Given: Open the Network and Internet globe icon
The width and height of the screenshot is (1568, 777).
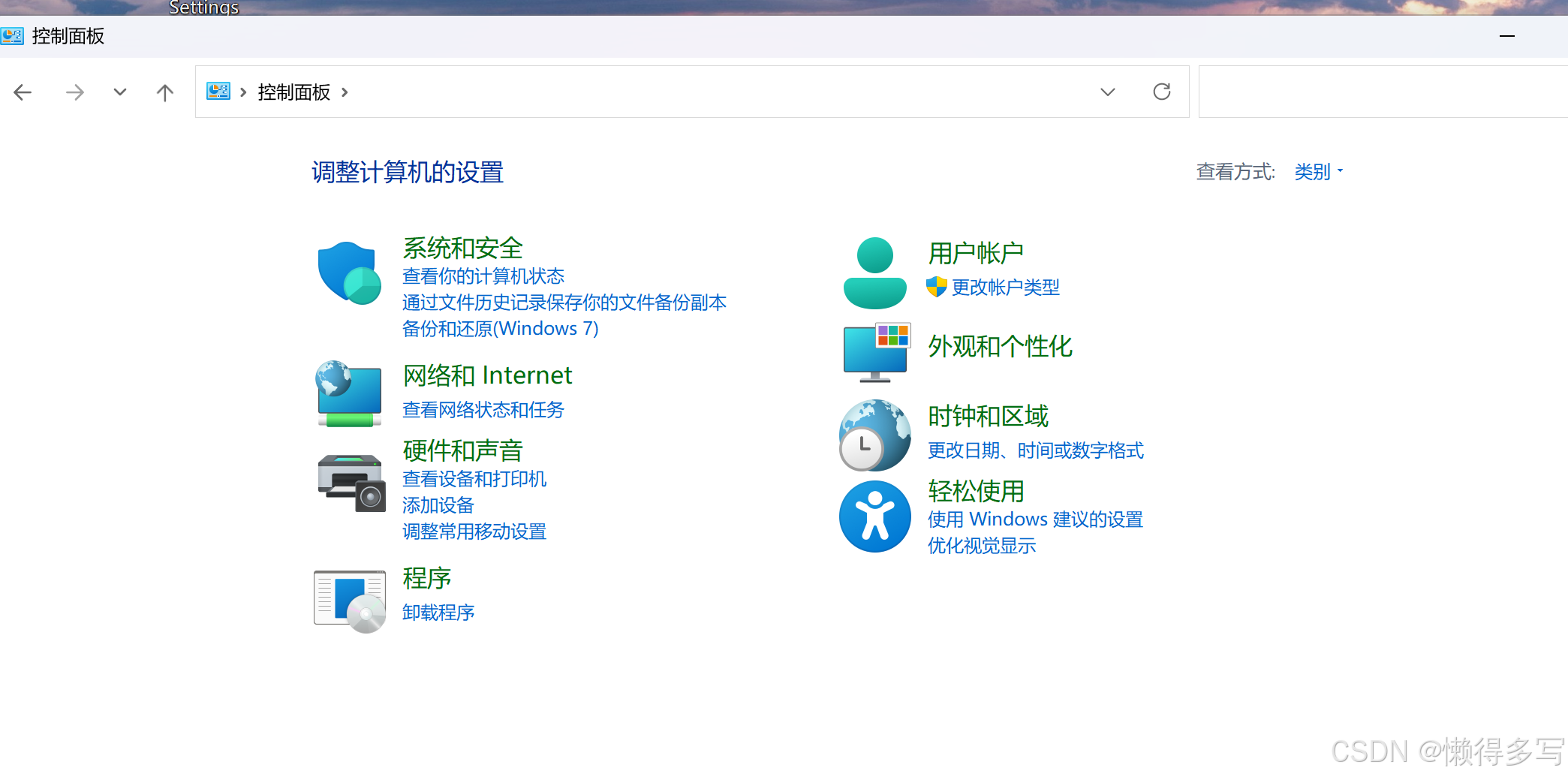Looking at the screenshot, I should (349, 394).
